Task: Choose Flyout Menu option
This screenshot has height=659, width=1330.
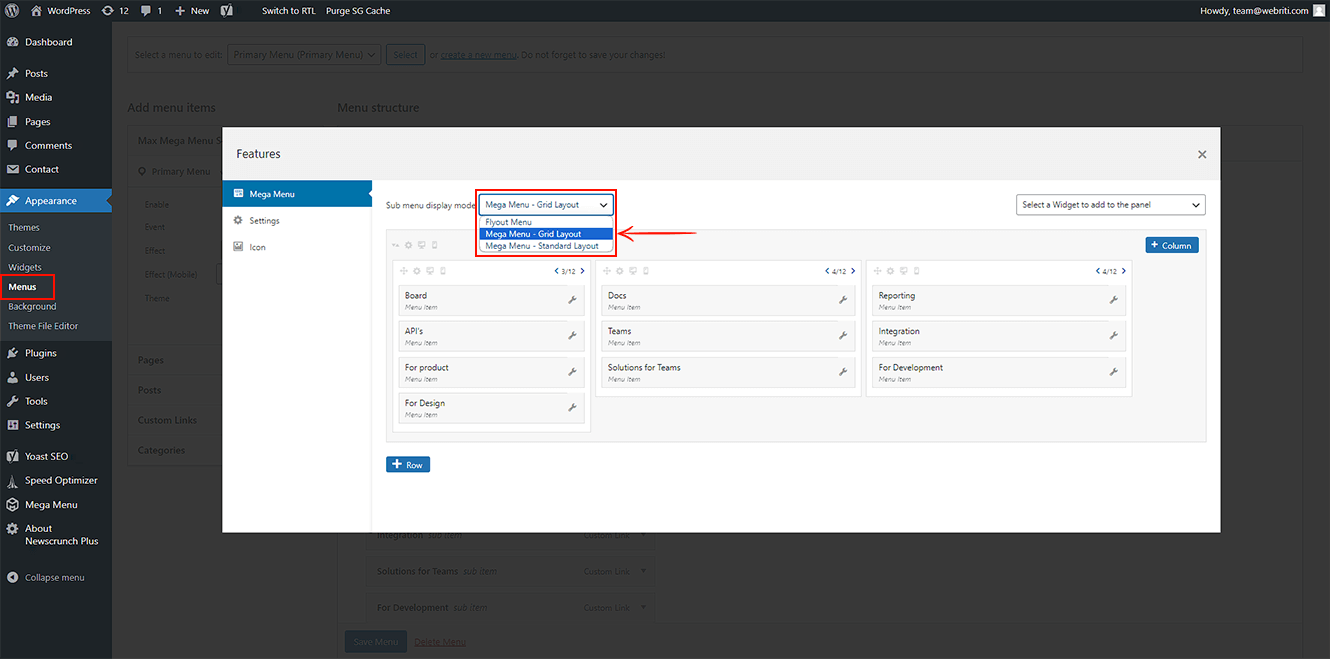Action: (x=546, y=222)
